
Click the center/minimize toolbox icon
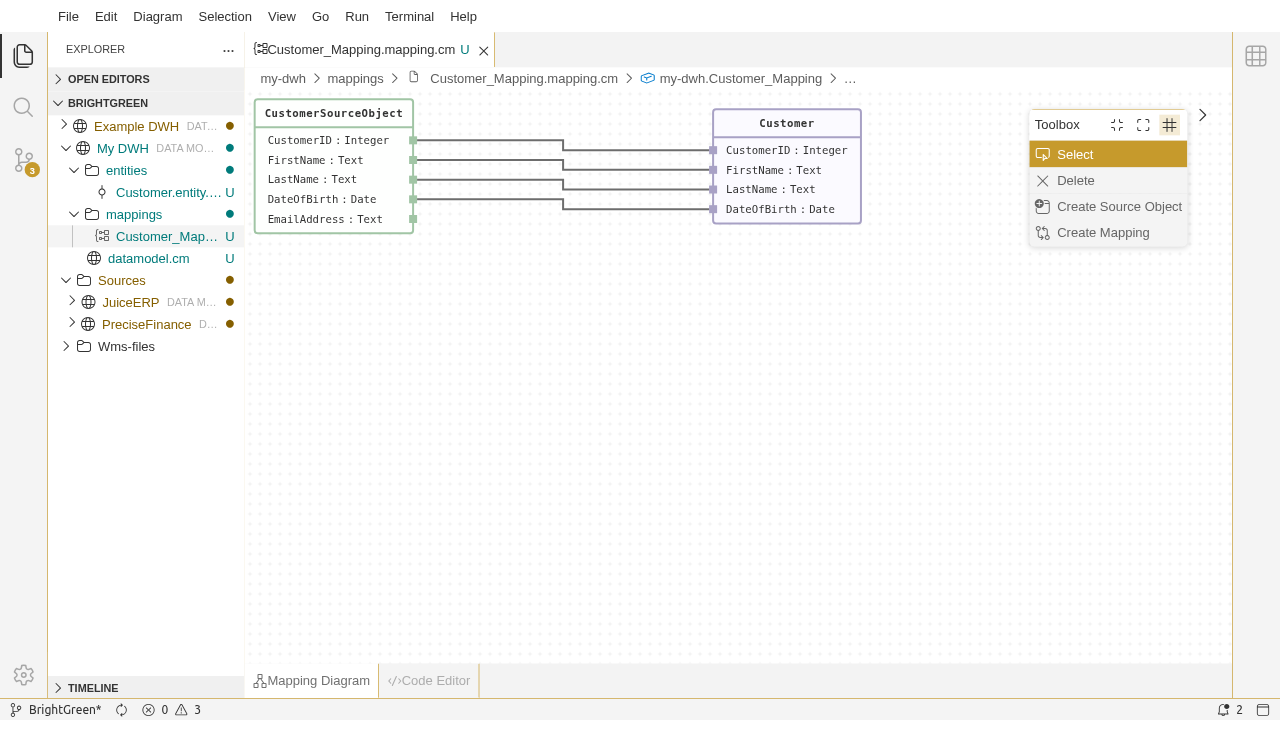point(1117,125)
